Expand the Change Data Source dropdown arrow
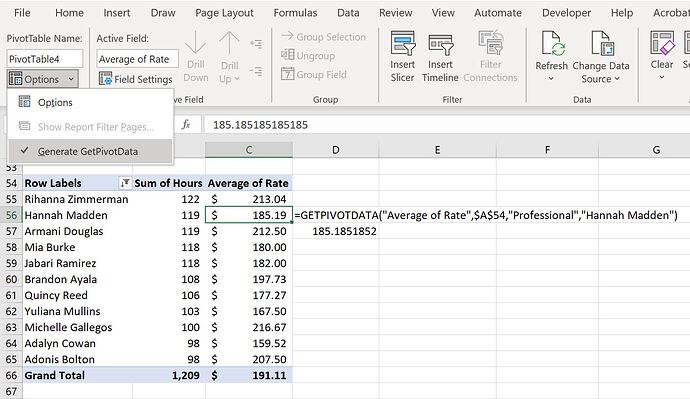This screenshot has width=690, height=399. tap(617, 79)
